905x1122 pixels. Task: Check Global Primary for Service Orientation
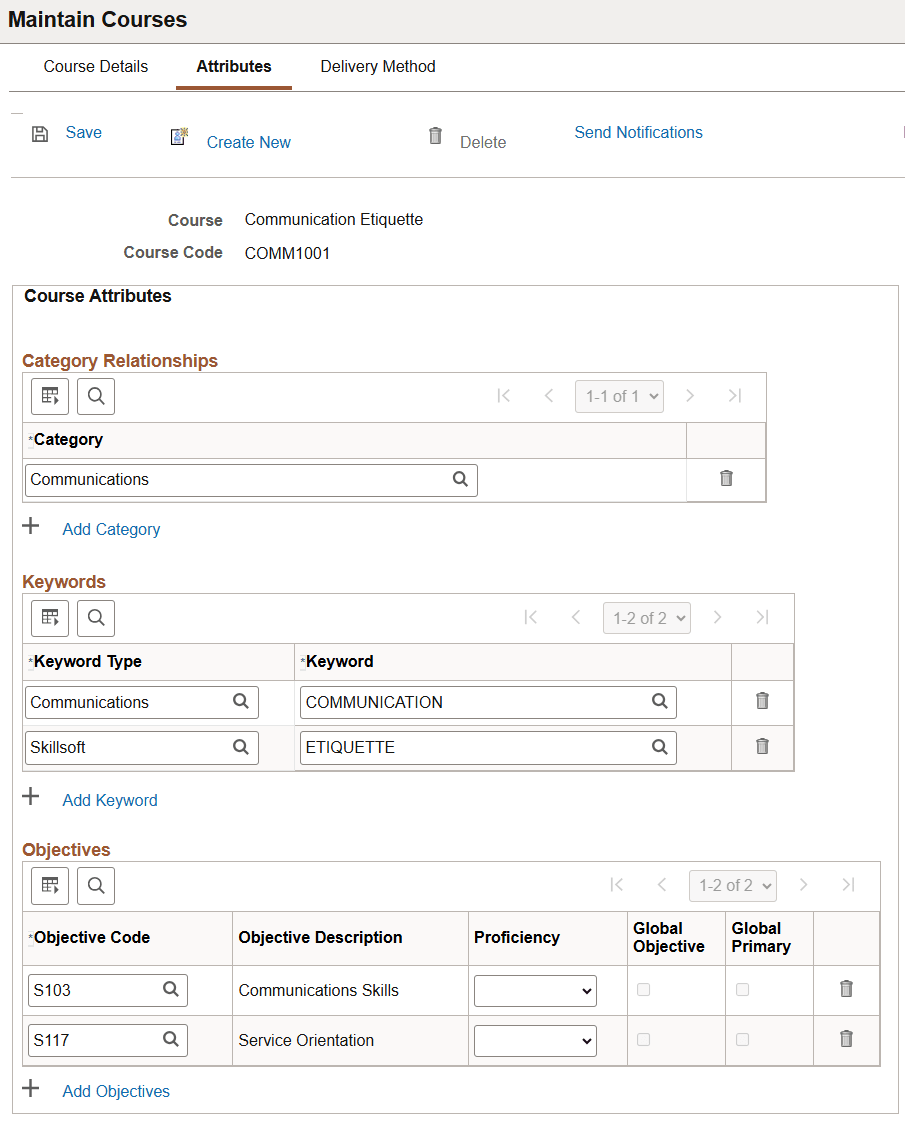click(x=742, y=1040)
